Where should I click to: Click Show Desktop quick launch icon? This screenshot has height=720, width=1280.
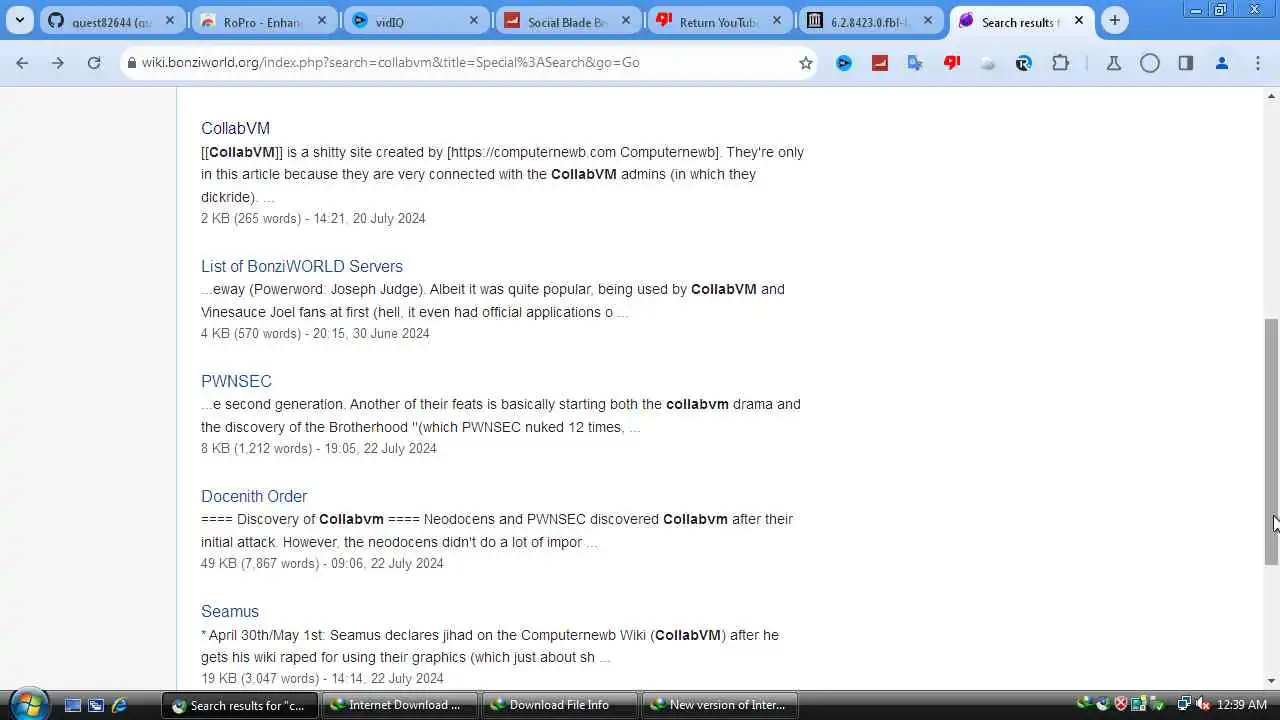[72, 705]
